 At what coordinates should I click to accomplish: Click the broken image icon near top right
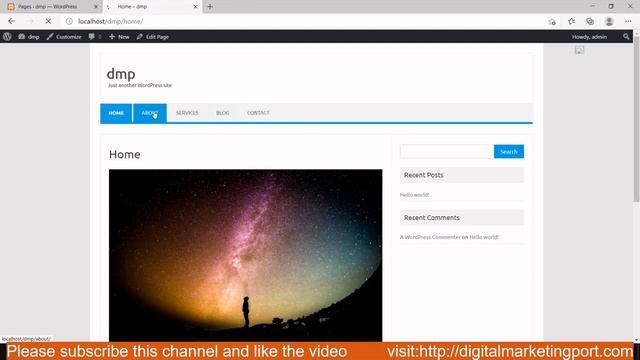(x=579, y=50)
